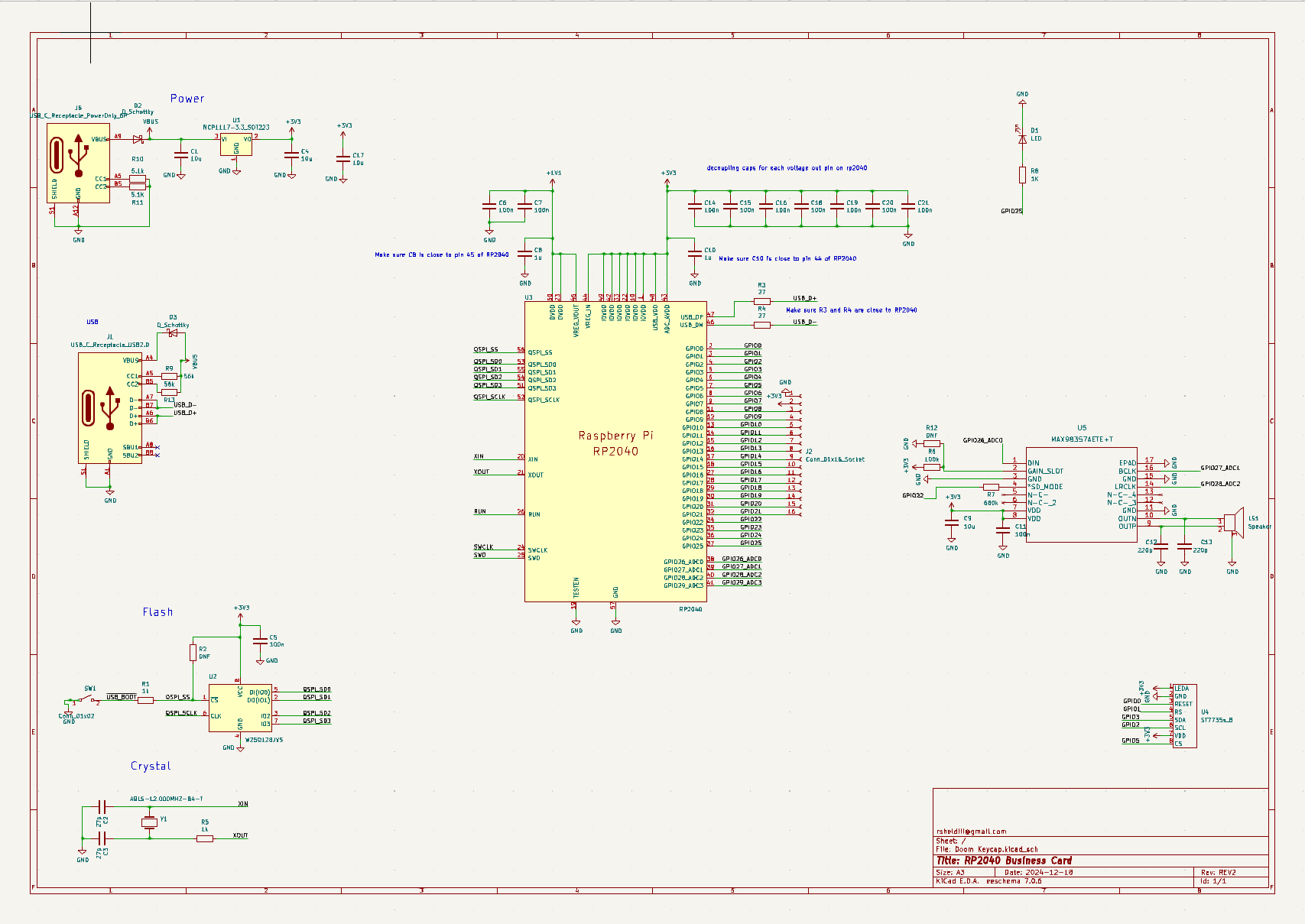Click the SWCLK net label left of RP2040
1305x924 pixels.
click(x=483, y=547)
